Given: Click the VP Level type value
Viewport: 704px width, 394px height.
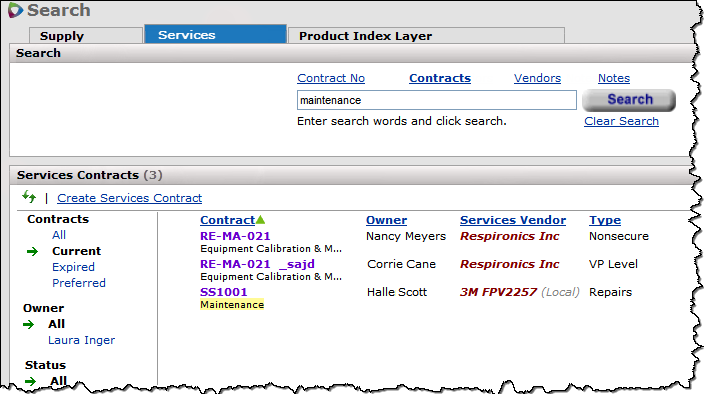Looking at the screenshot, I should point(613,264).
